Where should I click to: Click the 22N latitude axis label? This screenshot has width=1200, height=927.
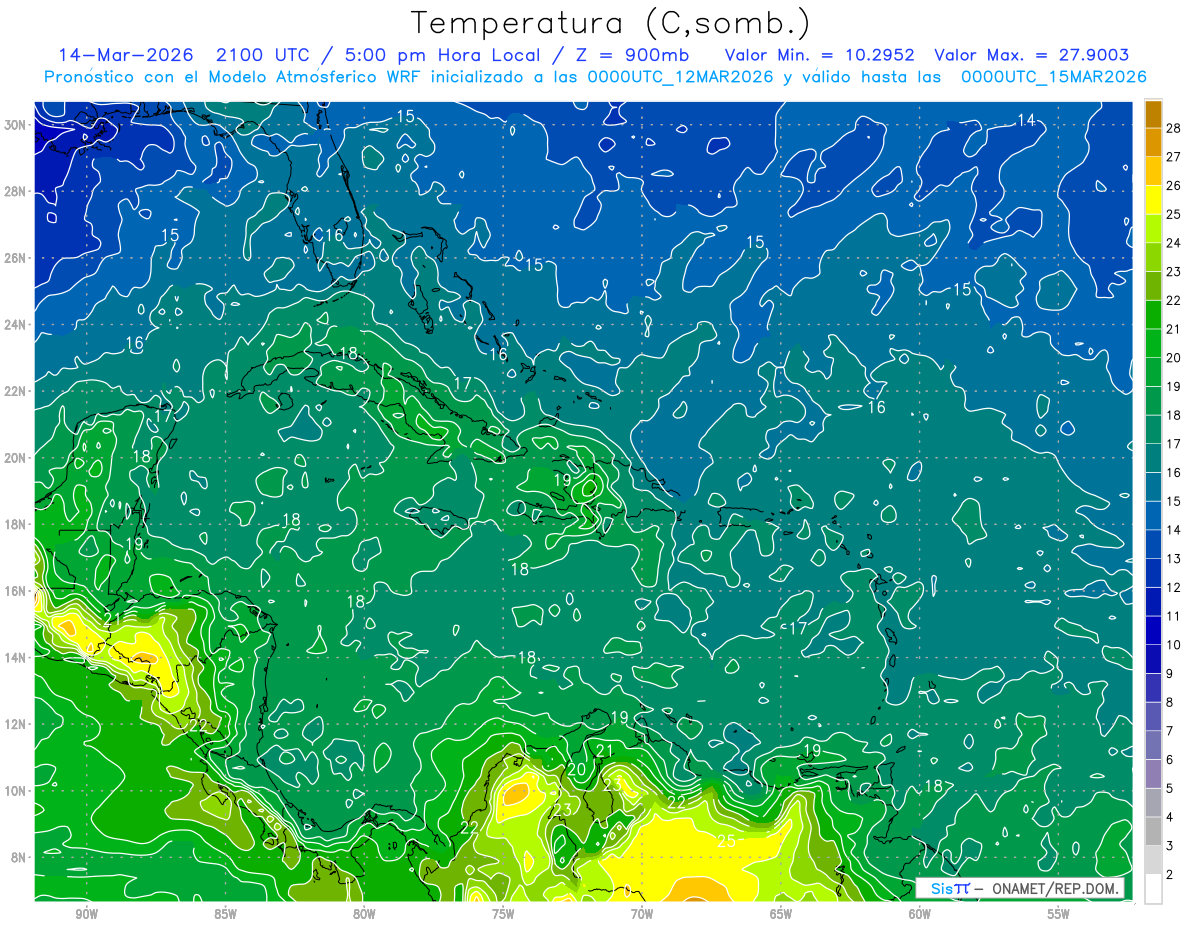point(15,391)
